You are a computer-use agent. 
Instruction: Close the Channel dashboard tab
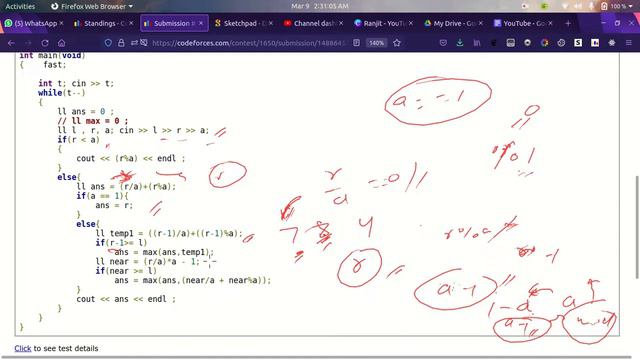click(x=341, y=23)
